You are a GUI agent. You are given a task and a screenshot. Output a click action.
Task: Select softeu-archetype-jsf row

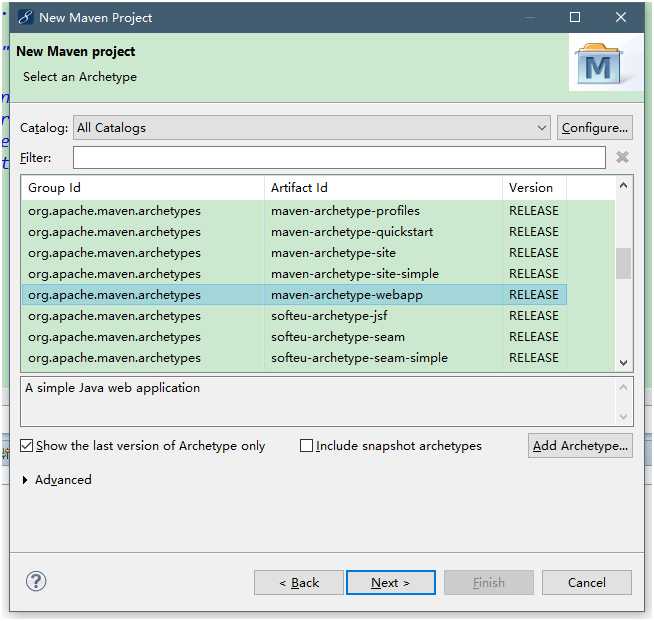click(294, 316)
